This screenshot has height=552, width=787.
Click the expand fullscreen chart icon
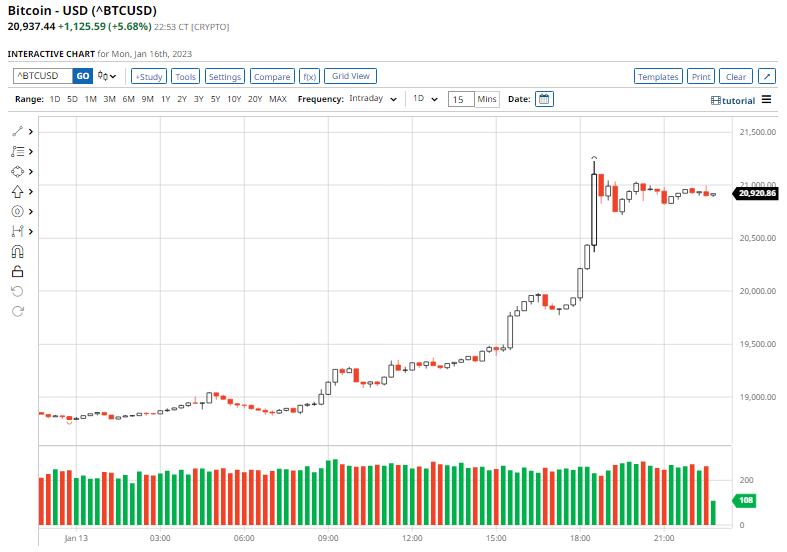click(767, 76)
